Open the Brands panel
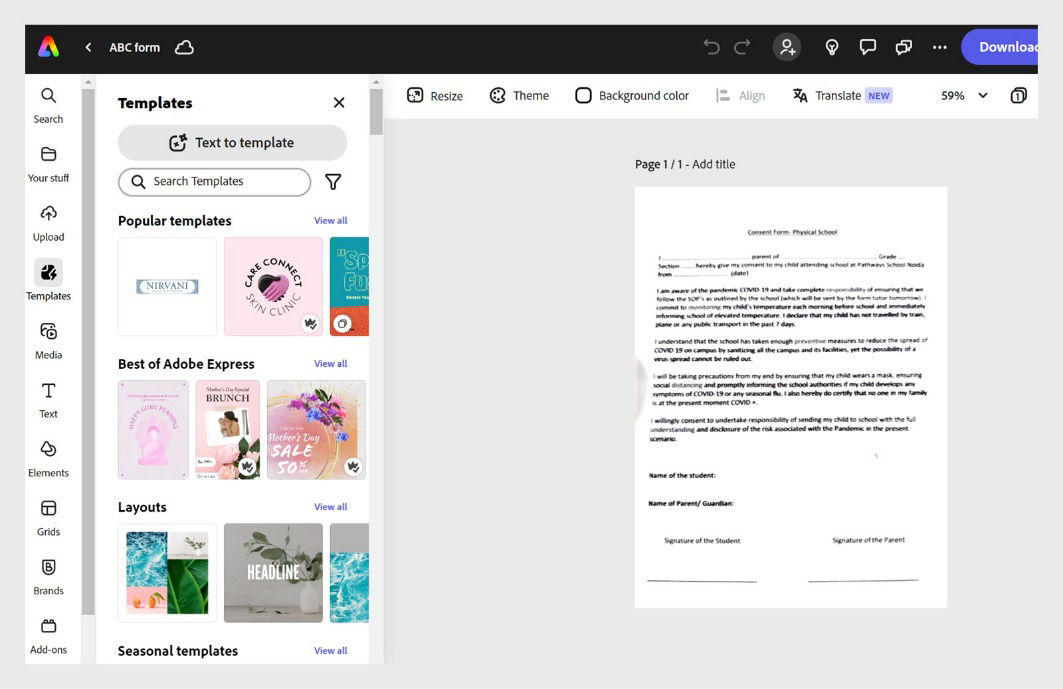This screenshot has height=689, width=1063. (x=48, y=574)
